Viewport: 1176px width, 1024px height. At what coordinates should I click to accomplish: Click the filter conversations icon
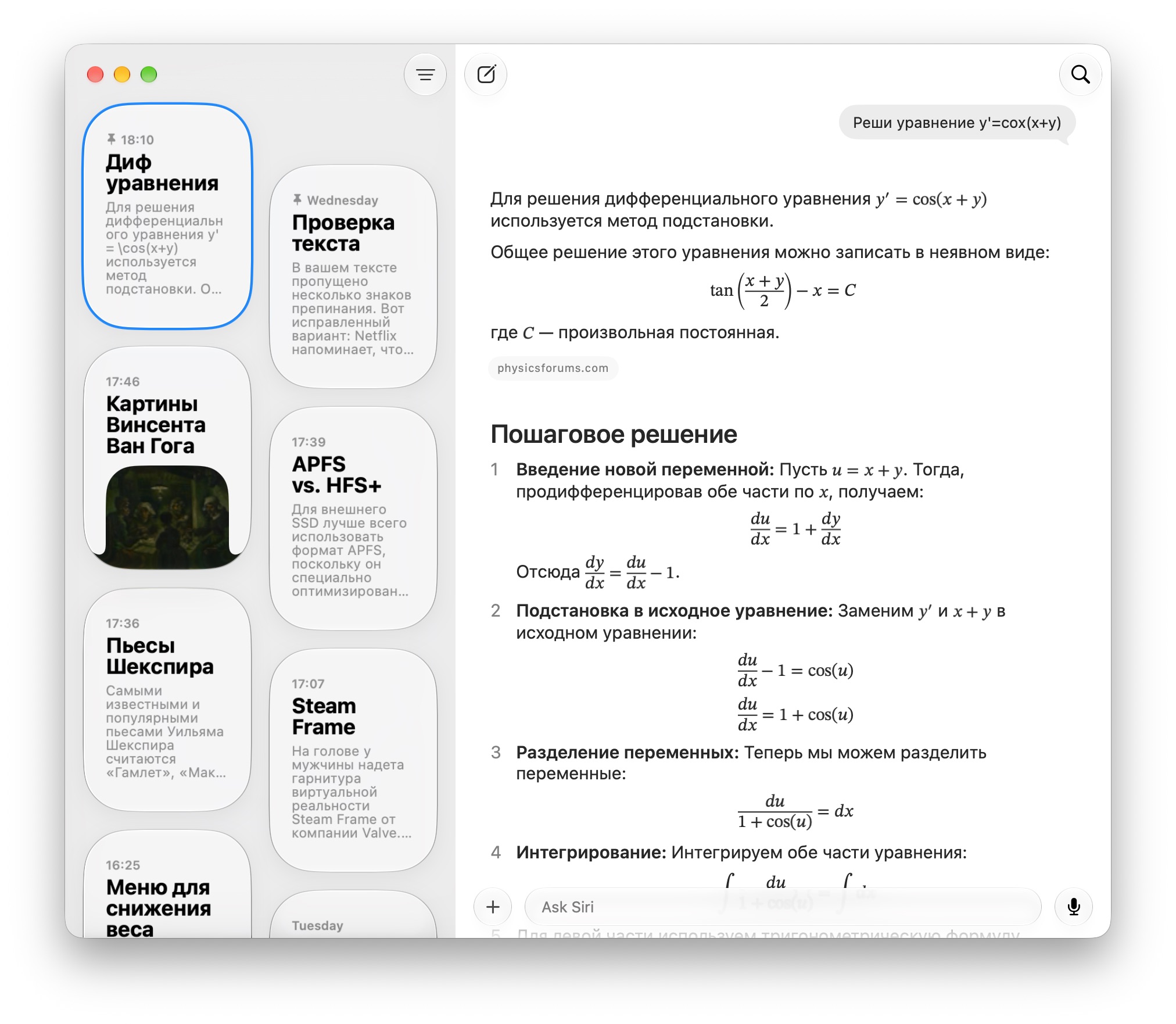point(425,74)
